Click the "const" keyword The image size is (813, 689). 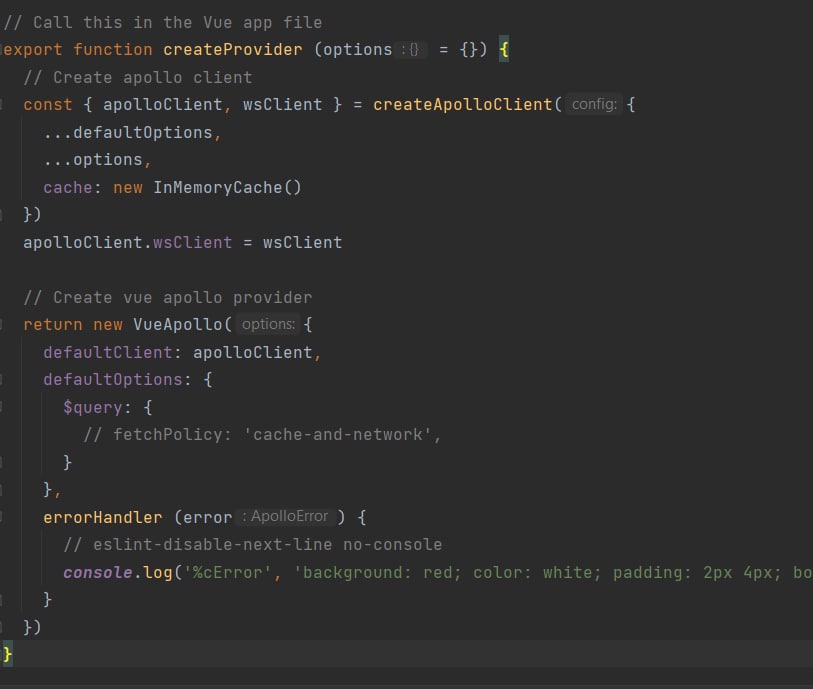[x=48, y=105]
